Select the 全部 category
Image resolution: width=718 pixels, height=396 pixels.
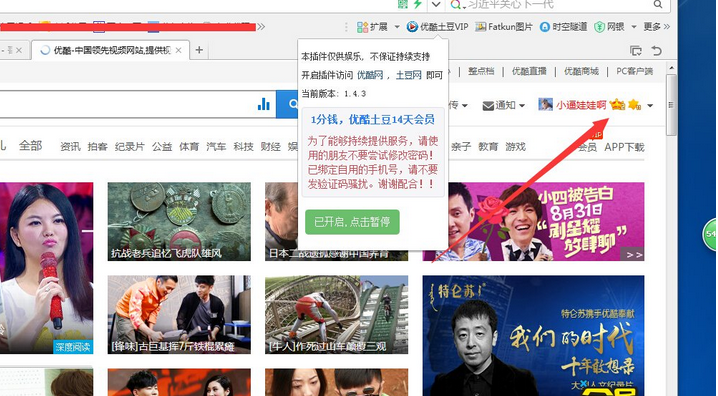[x=30, y=146]
